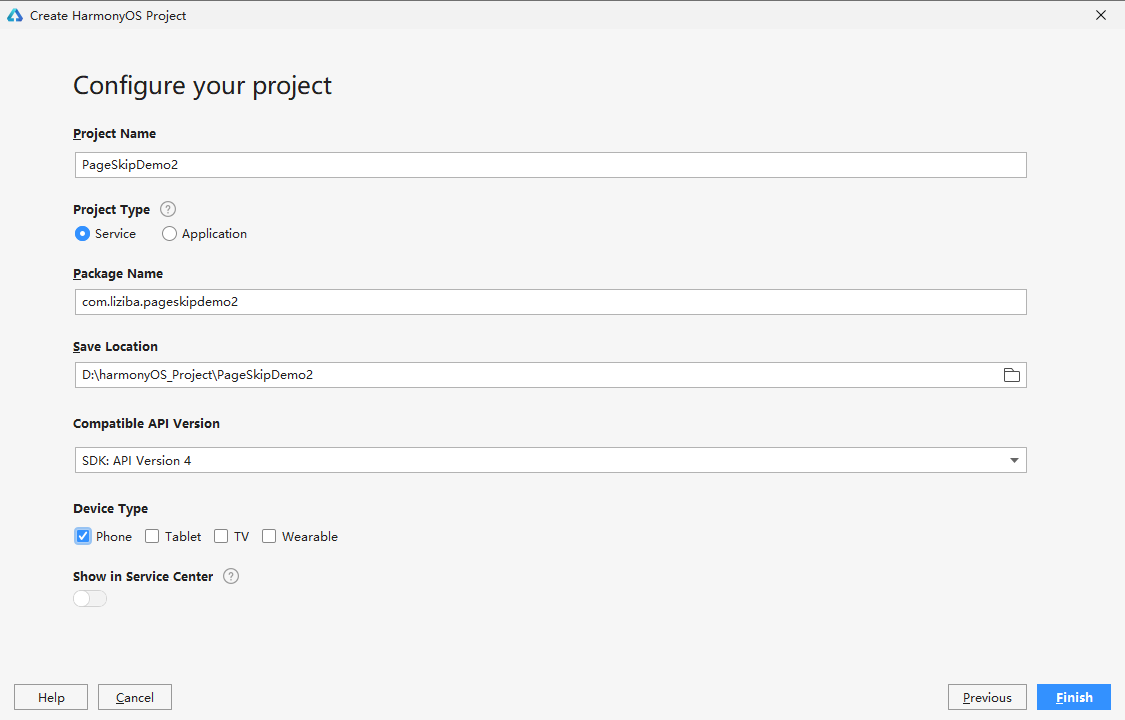This screenshot has height=720, width=1125.
Task: Check the TV device type checkbox
Action: [x=221, y=536]
